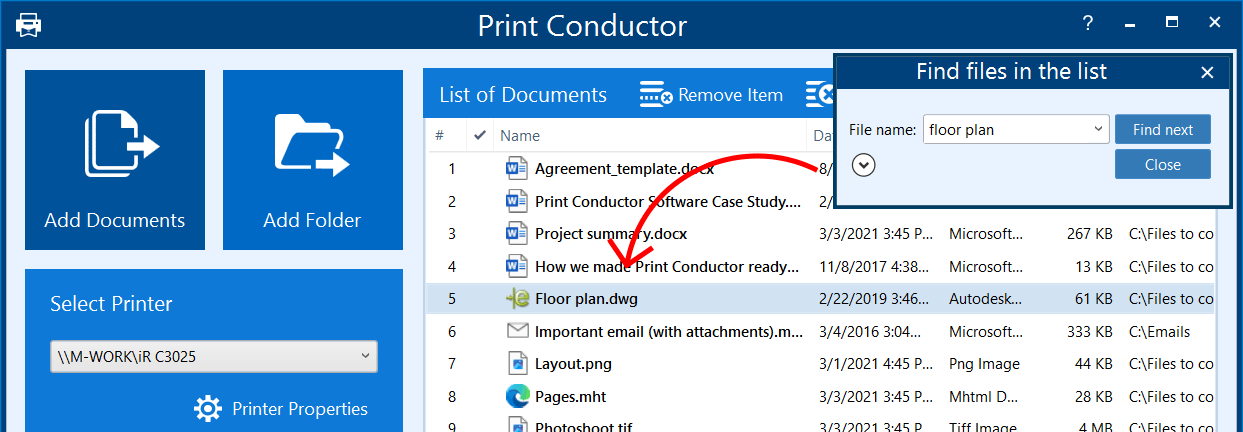Screen dimensions: 1243x432
Task: Click the Mhtml type cell of Pages.mht
Action: [x=984, y=396]
